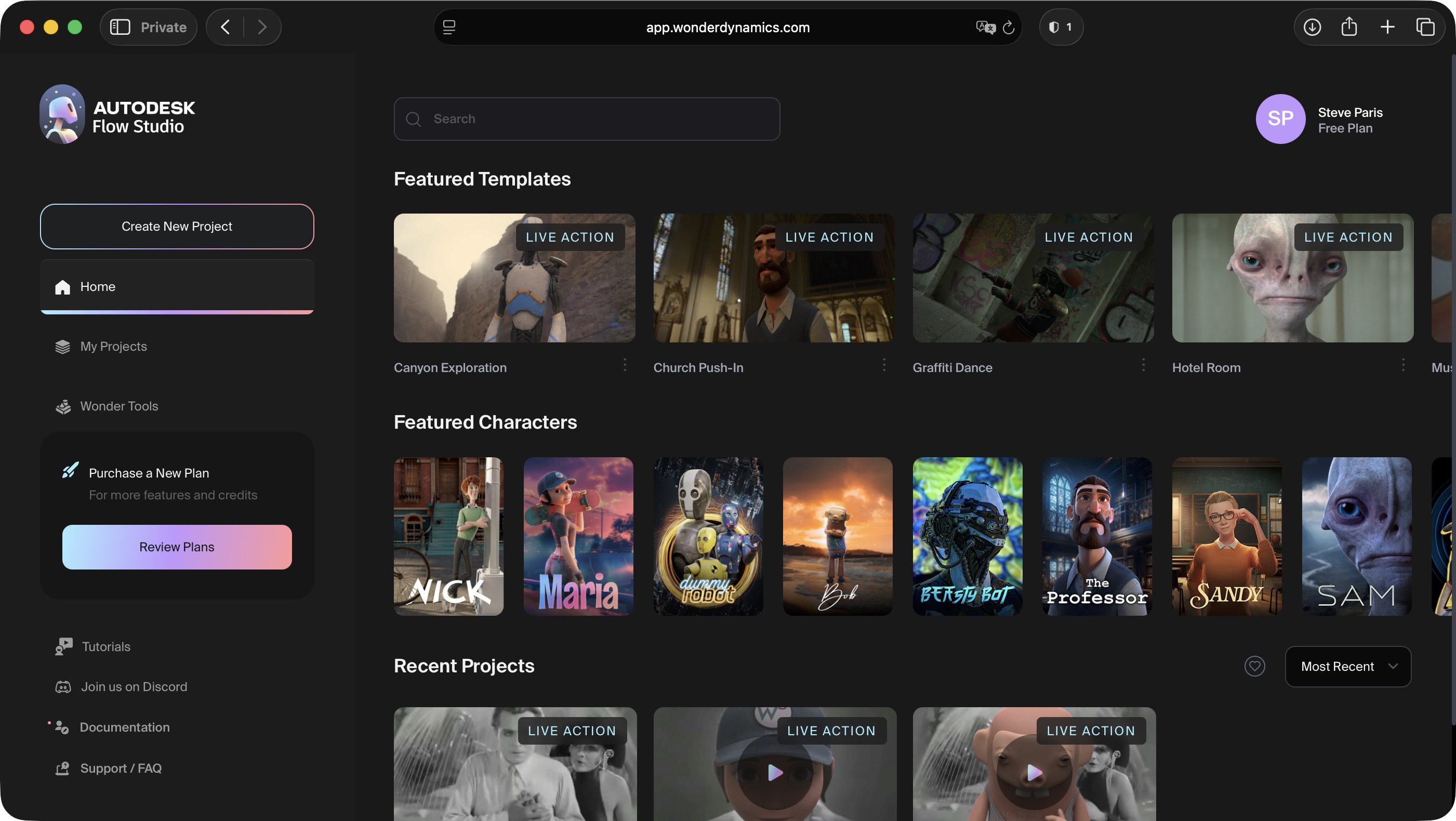Click inside the Search field
Viewport: 1456px width, 821px height.
(587, 119)
